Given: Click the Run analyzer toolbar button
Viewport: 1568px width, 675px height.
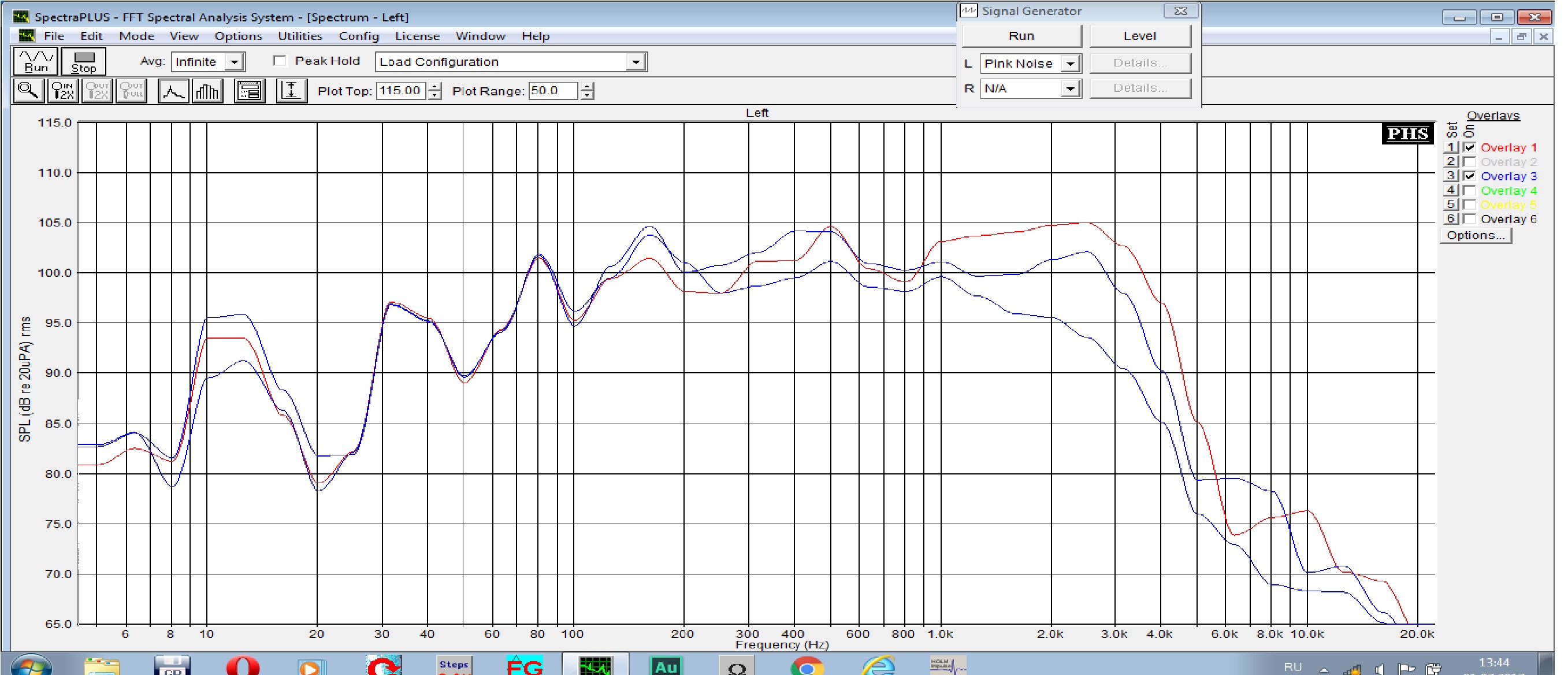Looking at the screenshot, I should coord(36,61).
